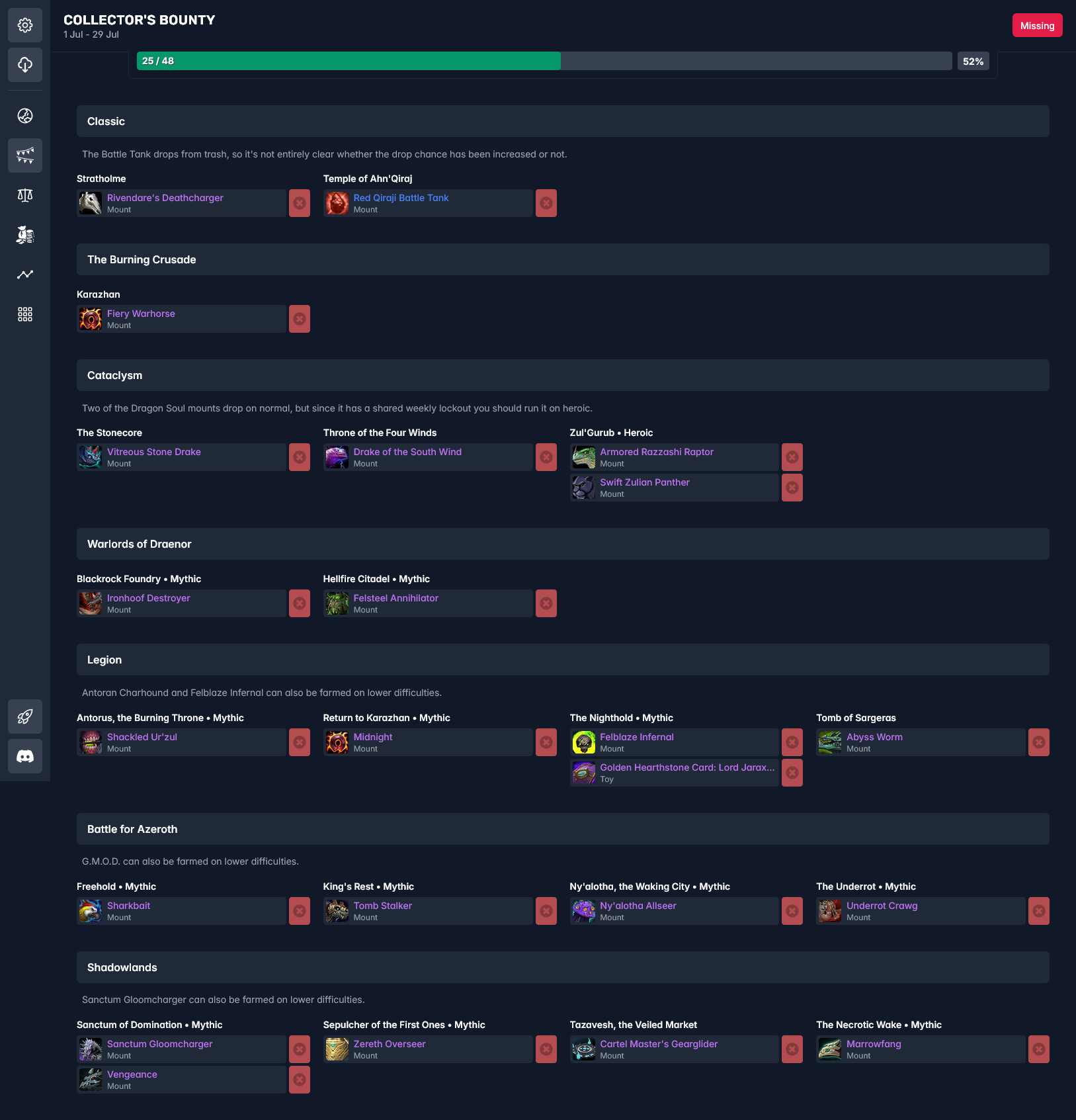Click Ny'alotha Allseer mount icon
This screenshot has width=1076, height=1120.
(584, 911)
